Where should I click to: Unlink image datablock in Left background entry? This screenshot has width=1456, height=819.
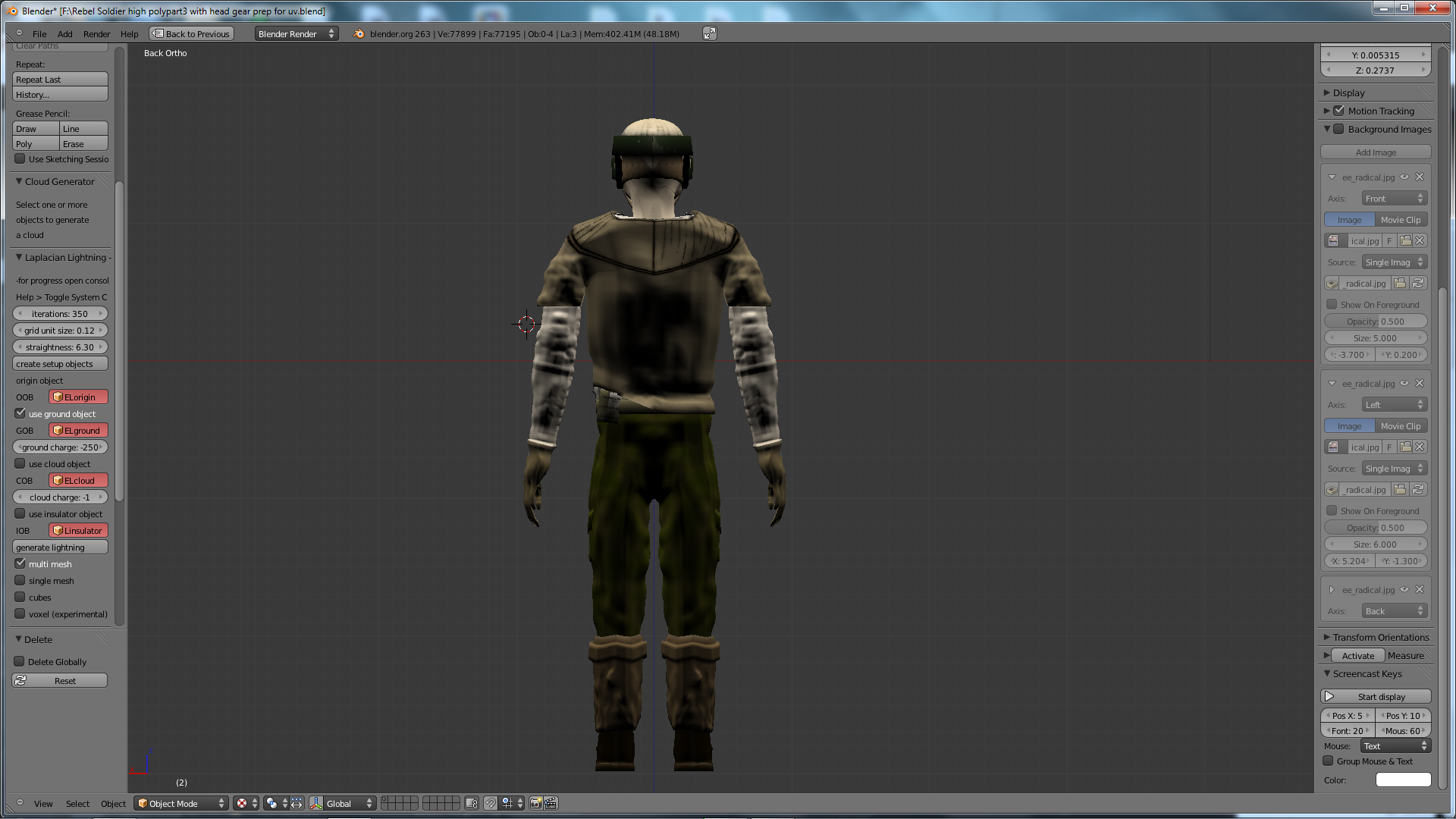click(x=1420, y=447)
